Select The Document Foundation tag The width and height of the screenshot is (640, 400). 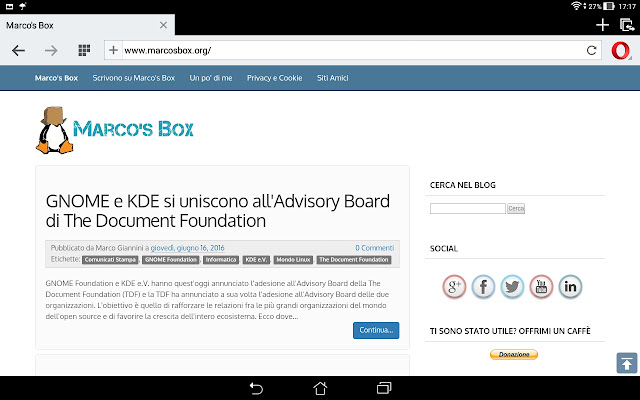click(354, 260)
